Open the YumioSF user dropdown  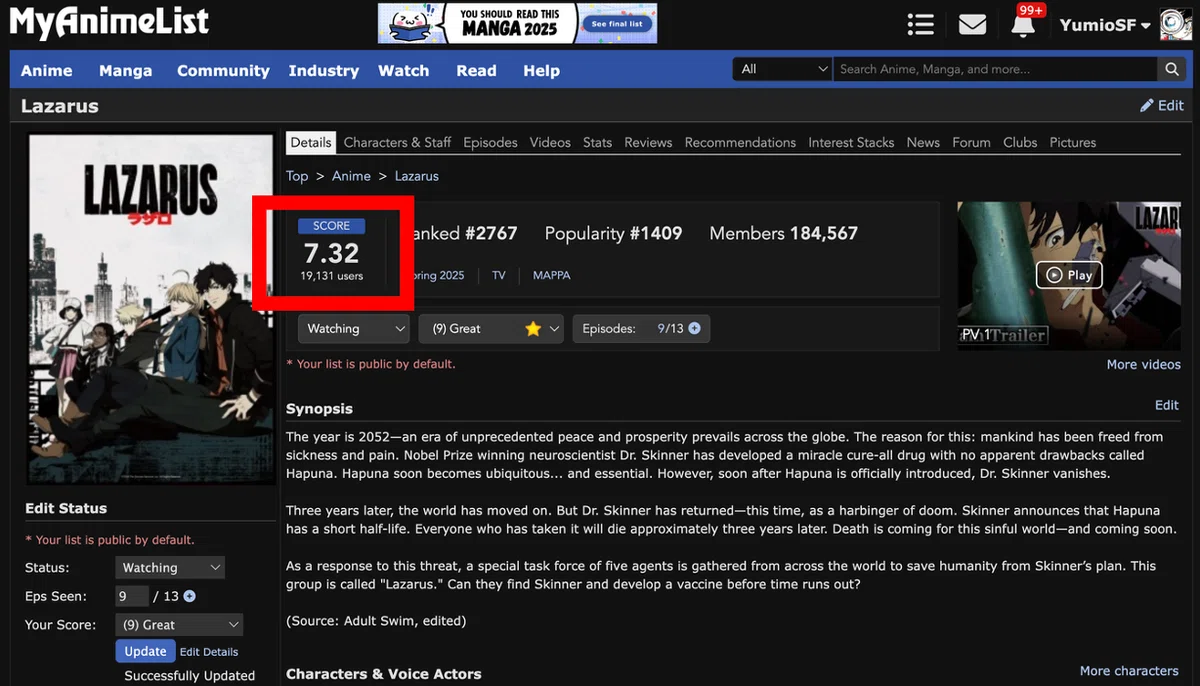[1104, 25]
